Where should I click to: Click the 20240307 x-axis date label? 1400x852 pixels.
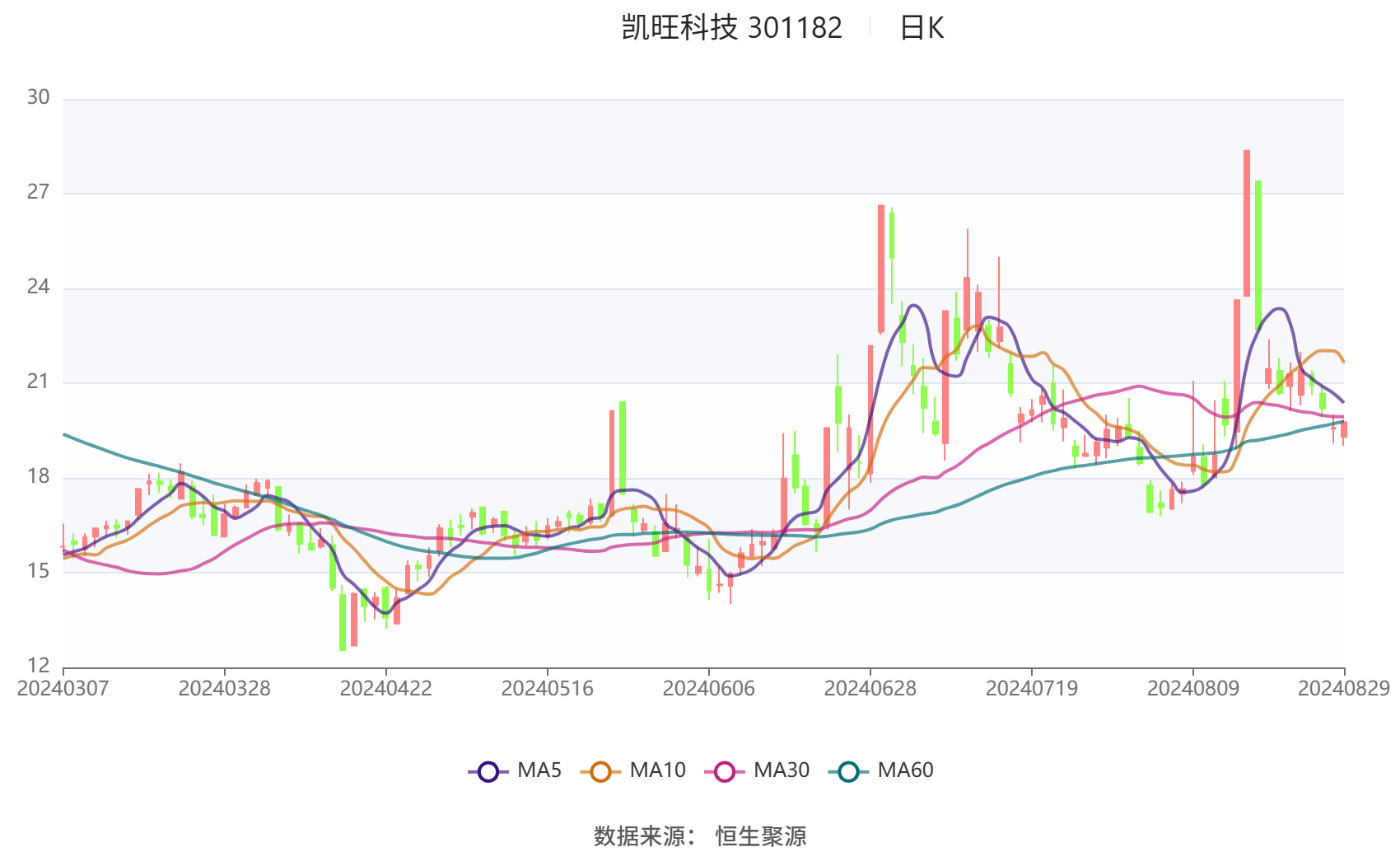point(63,689)
